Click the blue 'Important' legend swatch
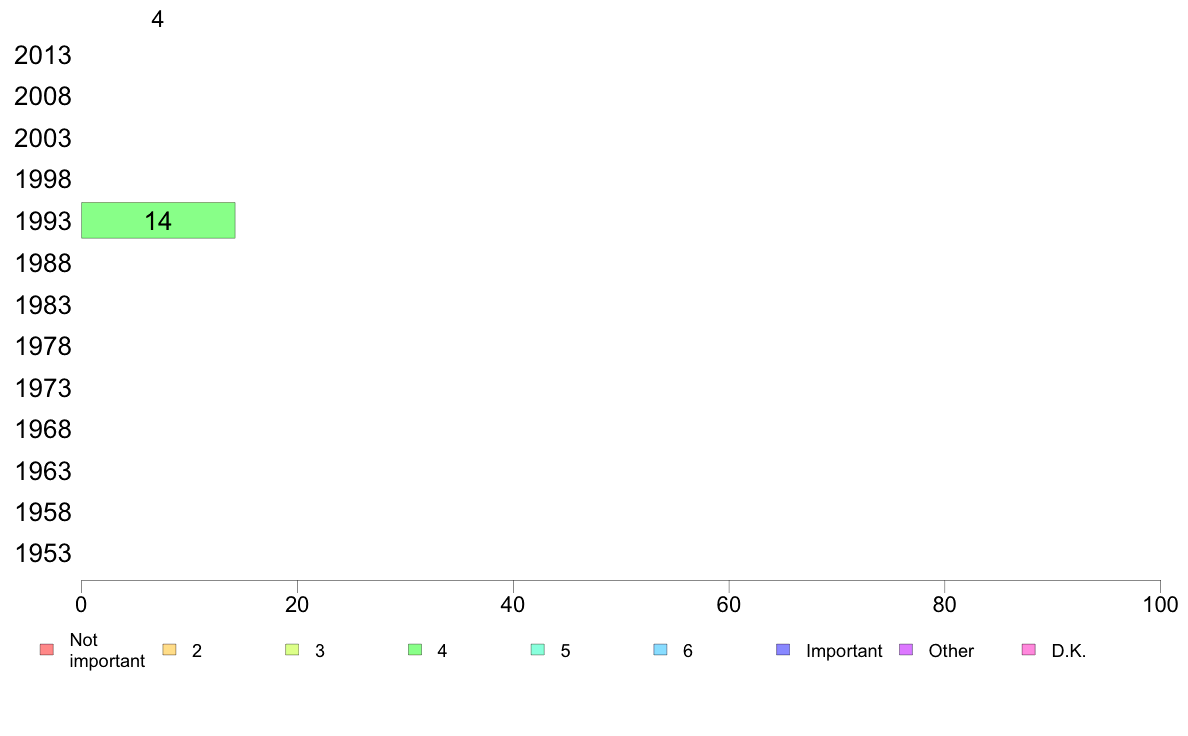Viewport: 1188px width, 736px height. [783, 650]
